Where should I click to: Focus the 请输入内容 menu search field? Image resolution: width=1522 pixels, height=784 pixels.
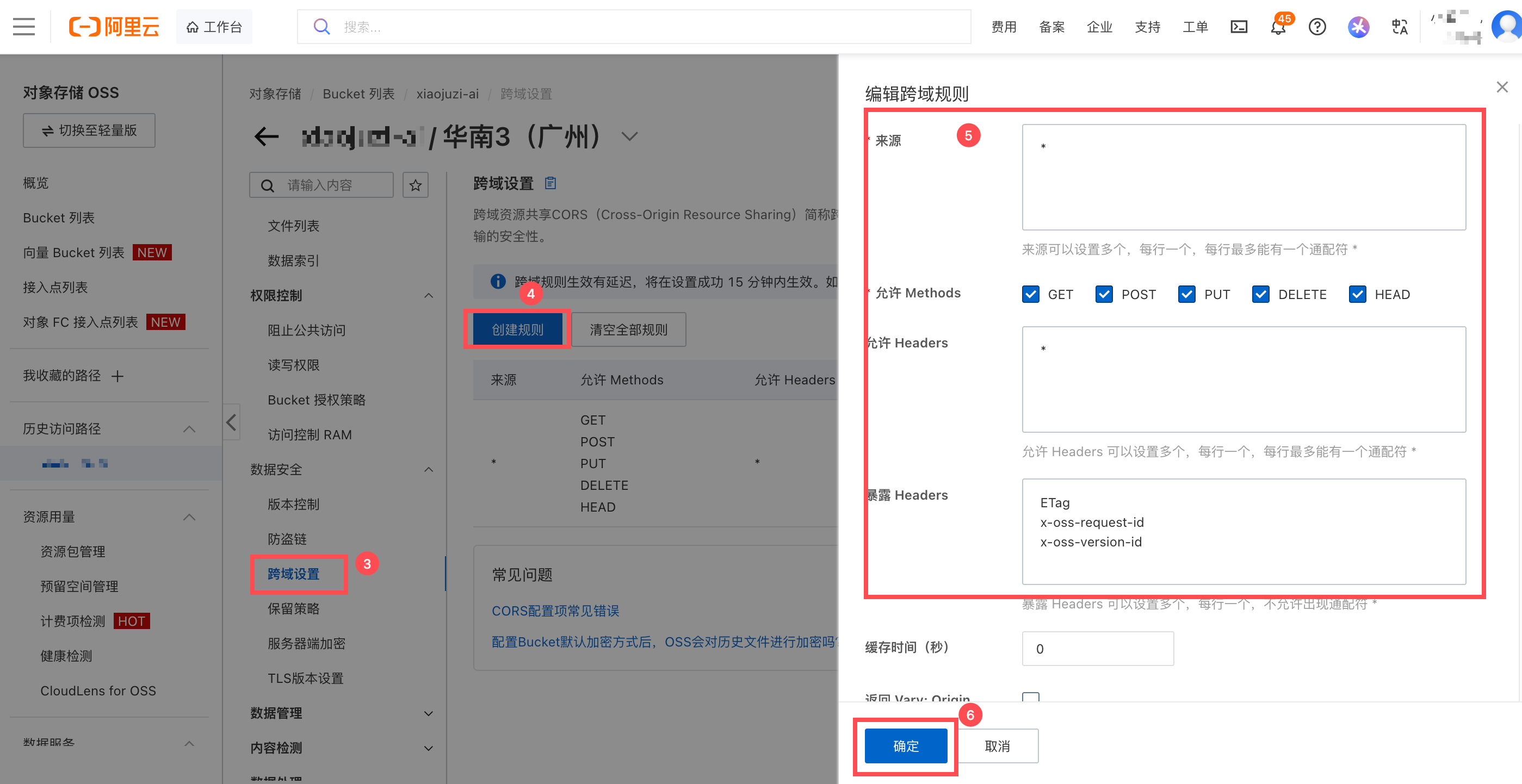coord(321,185)
